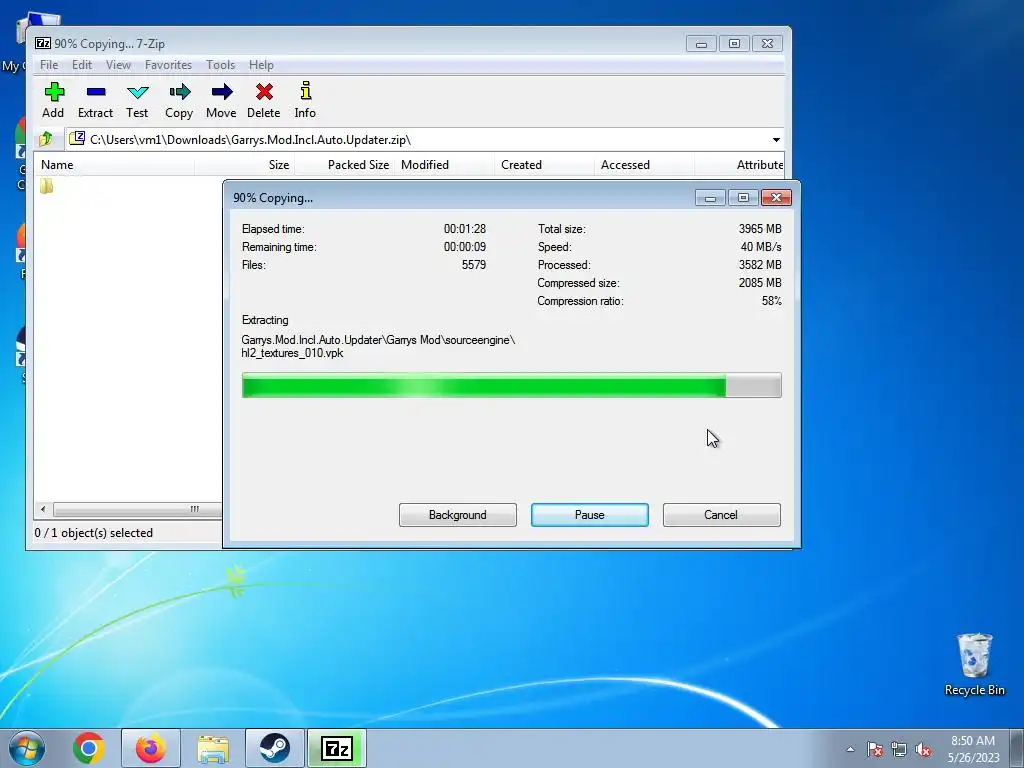Click the '5579' files count value
Screen dimensions: 1024x768
pyautogui.click(x=474, y=265)
